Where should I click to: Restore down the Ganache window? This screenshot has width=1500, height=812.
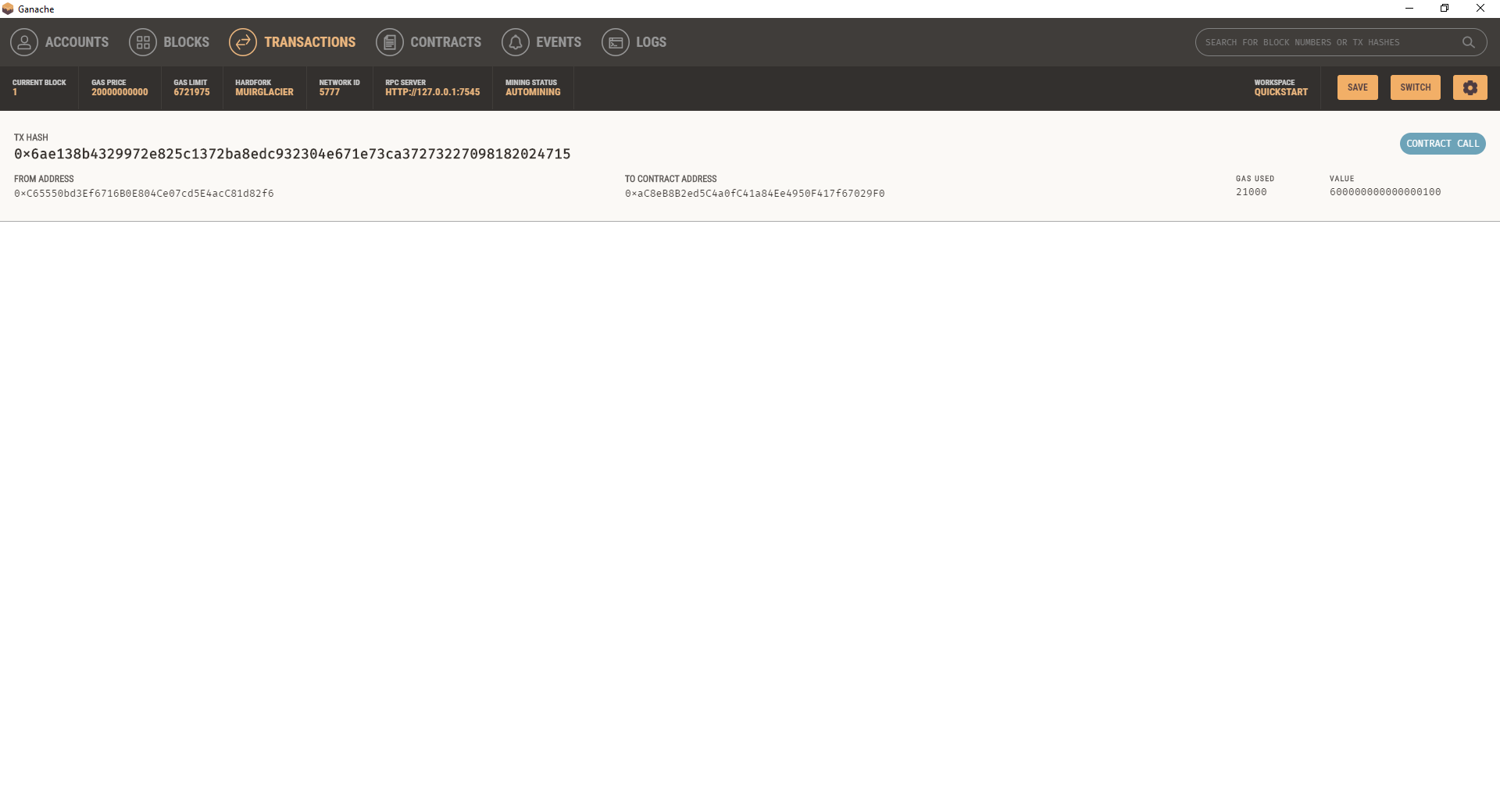click(1445, 9)
